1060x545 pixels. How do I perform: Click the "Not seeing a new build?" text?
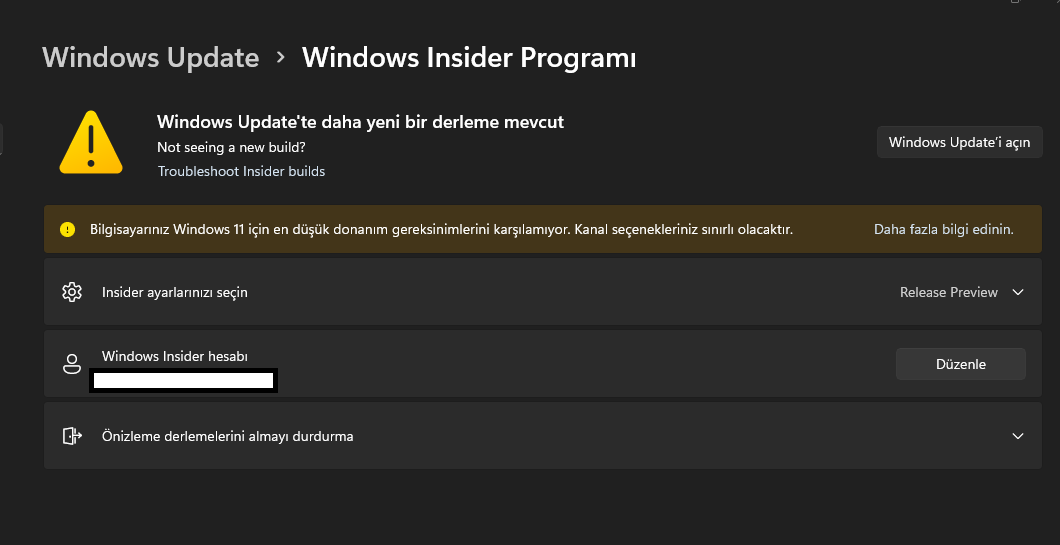coord(231,147)
